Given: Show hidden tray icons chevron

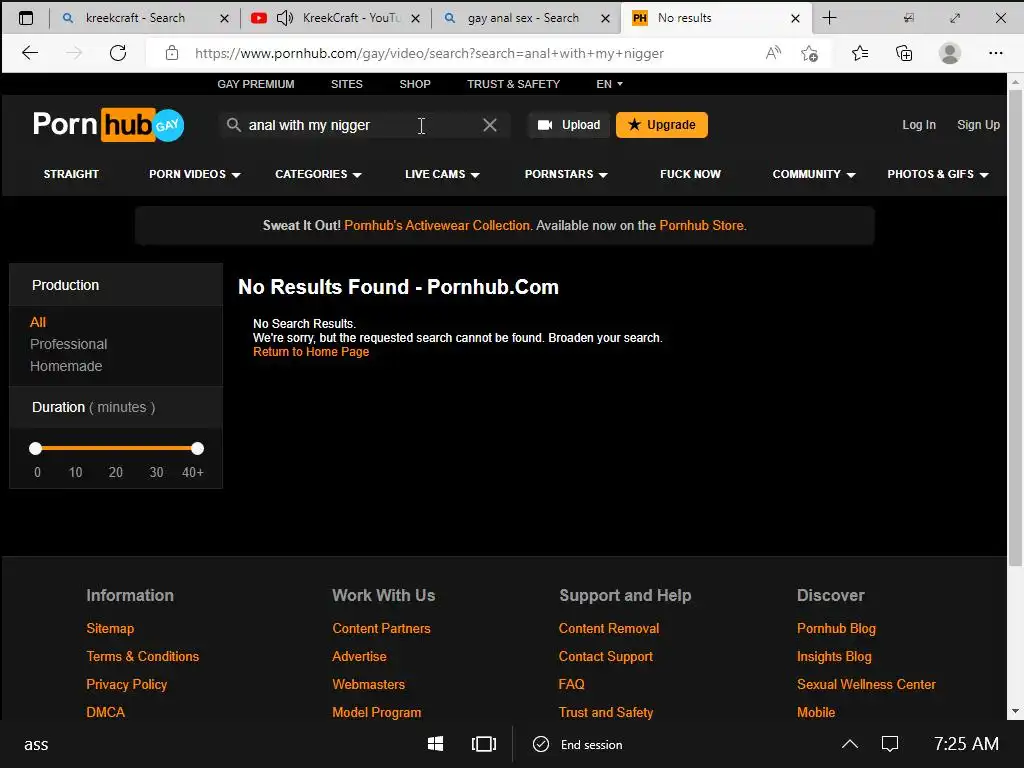Looking at the screenshot, I should point(850,744).
